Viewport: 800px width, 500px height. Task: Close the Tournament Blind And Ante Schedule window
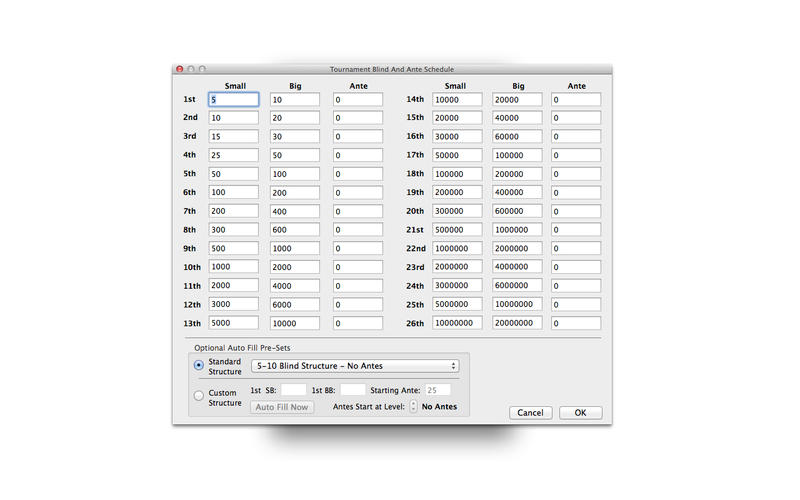click(x=180, y=69)
